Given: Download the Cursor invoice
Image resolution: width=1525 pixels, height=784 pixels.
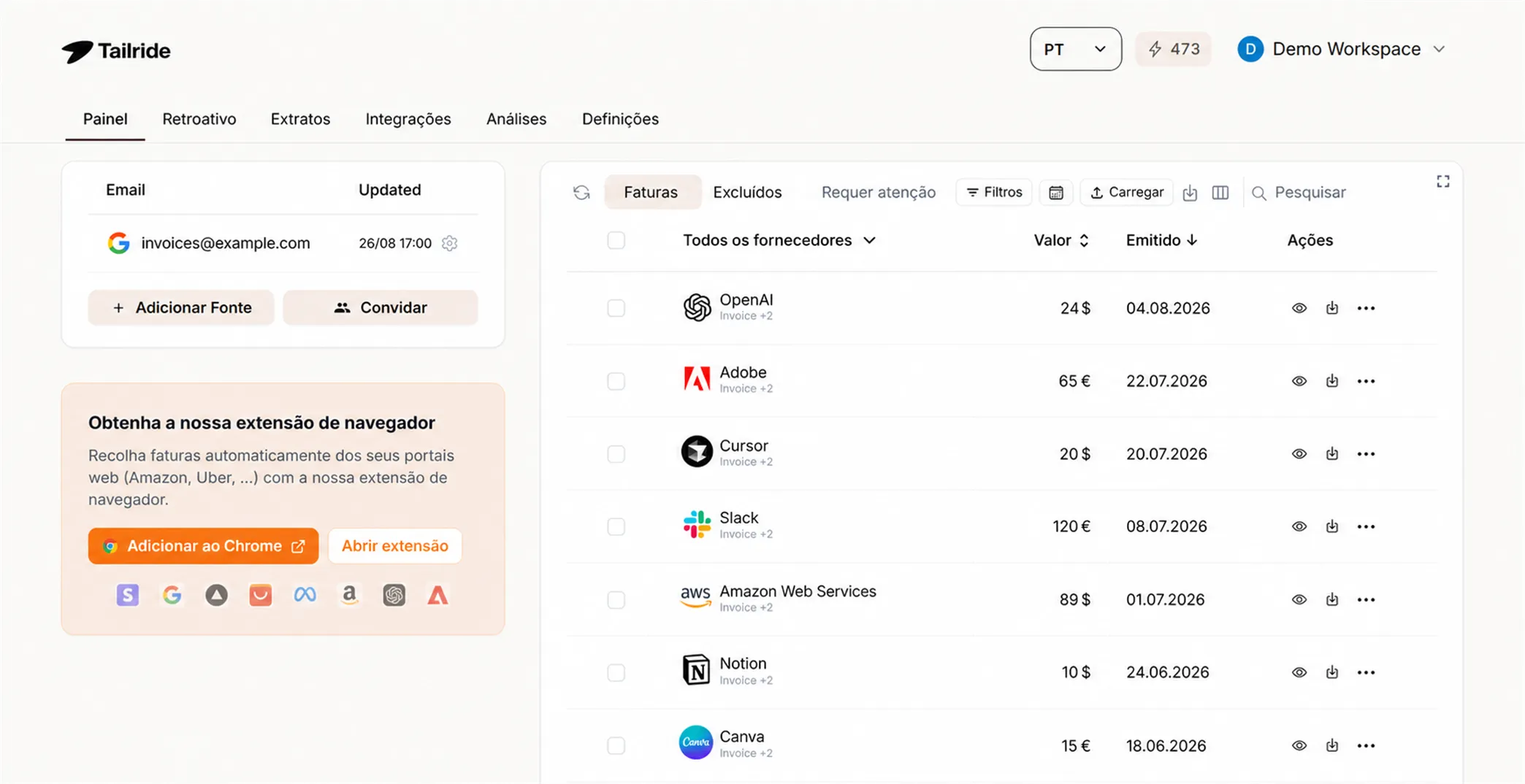Looking at the screenshot, I should [1332, 454].
